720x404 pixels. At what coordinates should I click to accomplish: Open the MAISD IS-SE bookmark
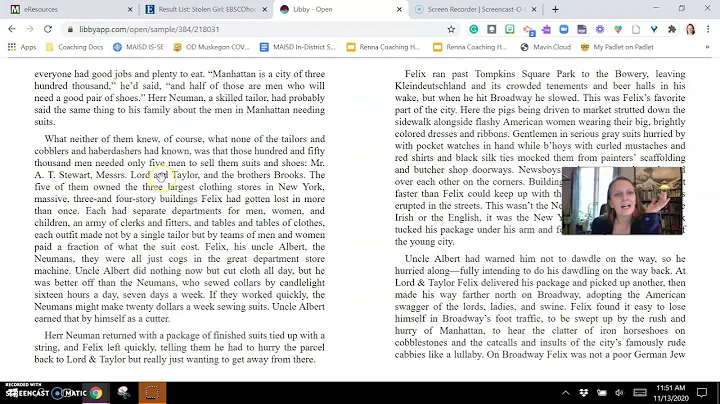pyautogui.click(x=138, y=47)
